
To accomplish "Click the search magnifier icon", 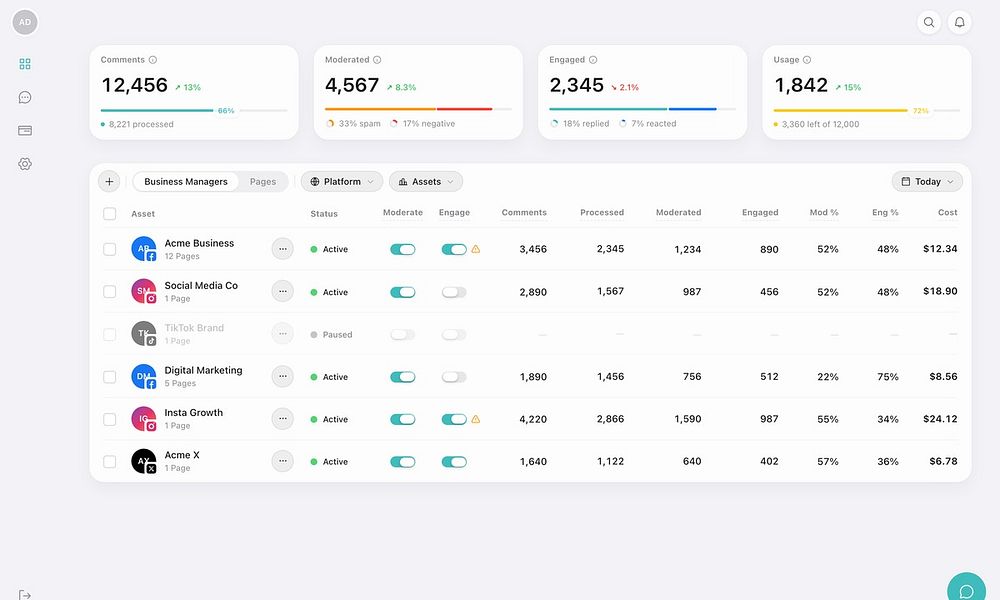I will pos(929,22).
